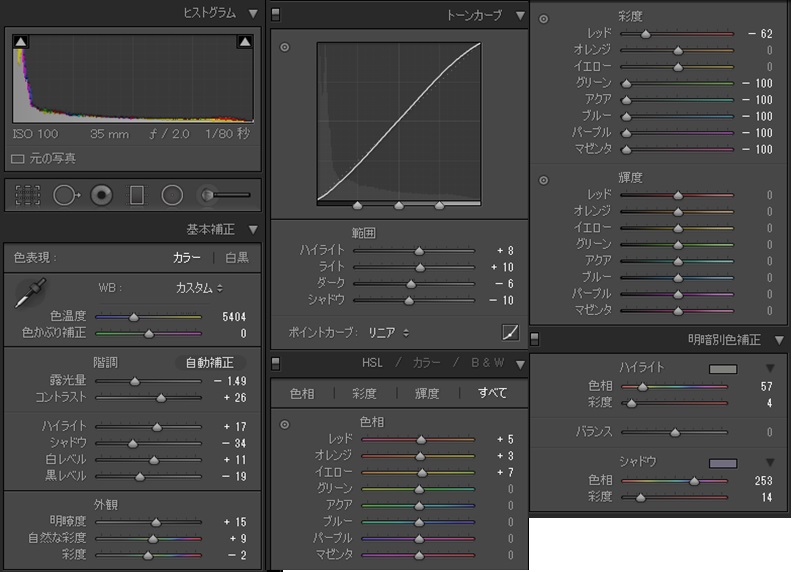Collapse the ヒストグラム panel
792x572 pixels.
click(253, 14)
